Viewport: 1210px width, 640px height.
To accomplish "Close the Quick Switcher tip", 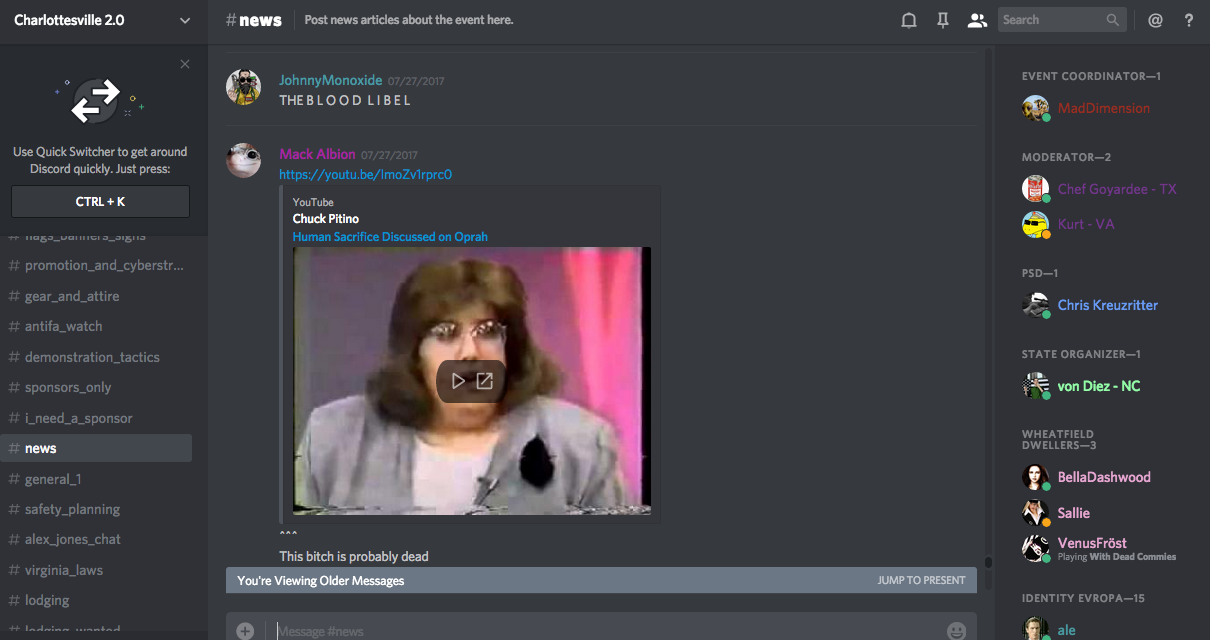I will point(184,64).
